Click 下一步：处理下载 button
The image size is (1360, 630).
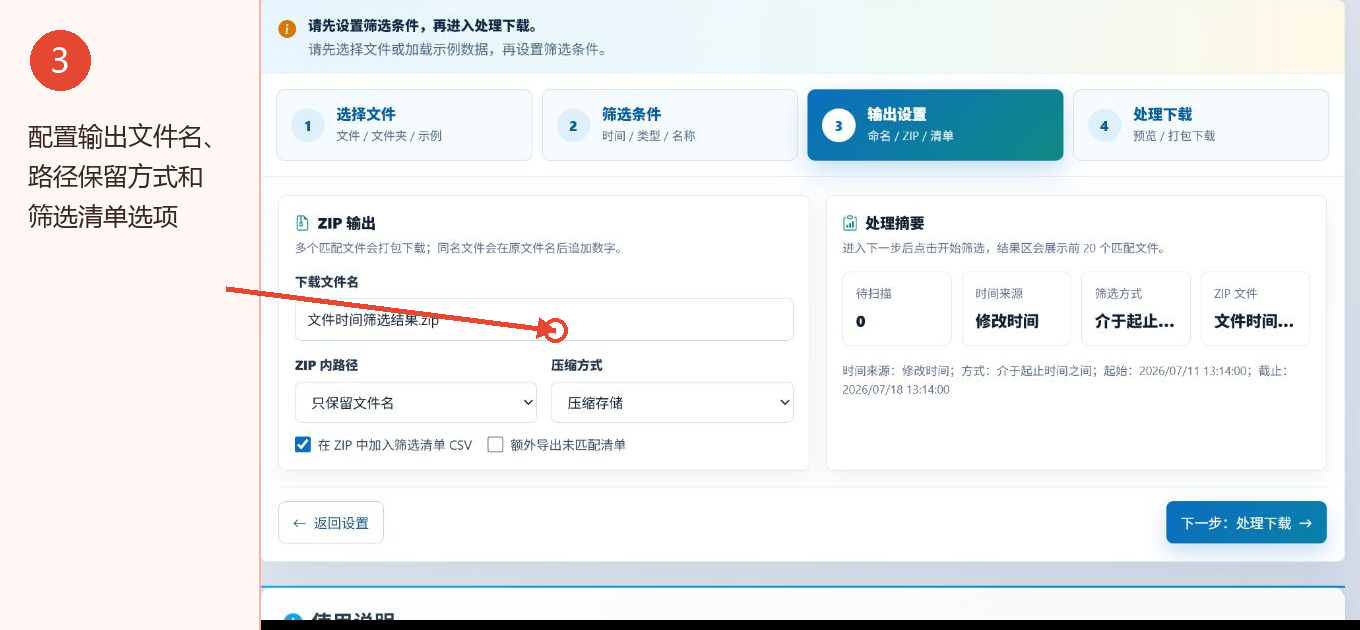(x=1246, y=523)
